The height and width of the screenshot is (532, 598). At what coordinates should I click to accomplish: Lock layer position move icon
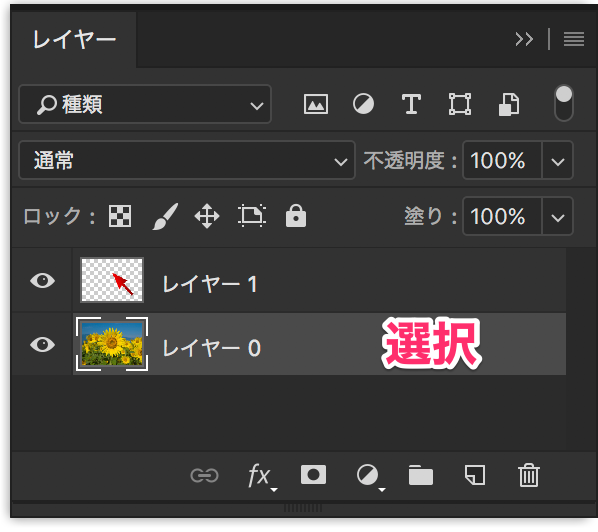click(x=207, y=216)
